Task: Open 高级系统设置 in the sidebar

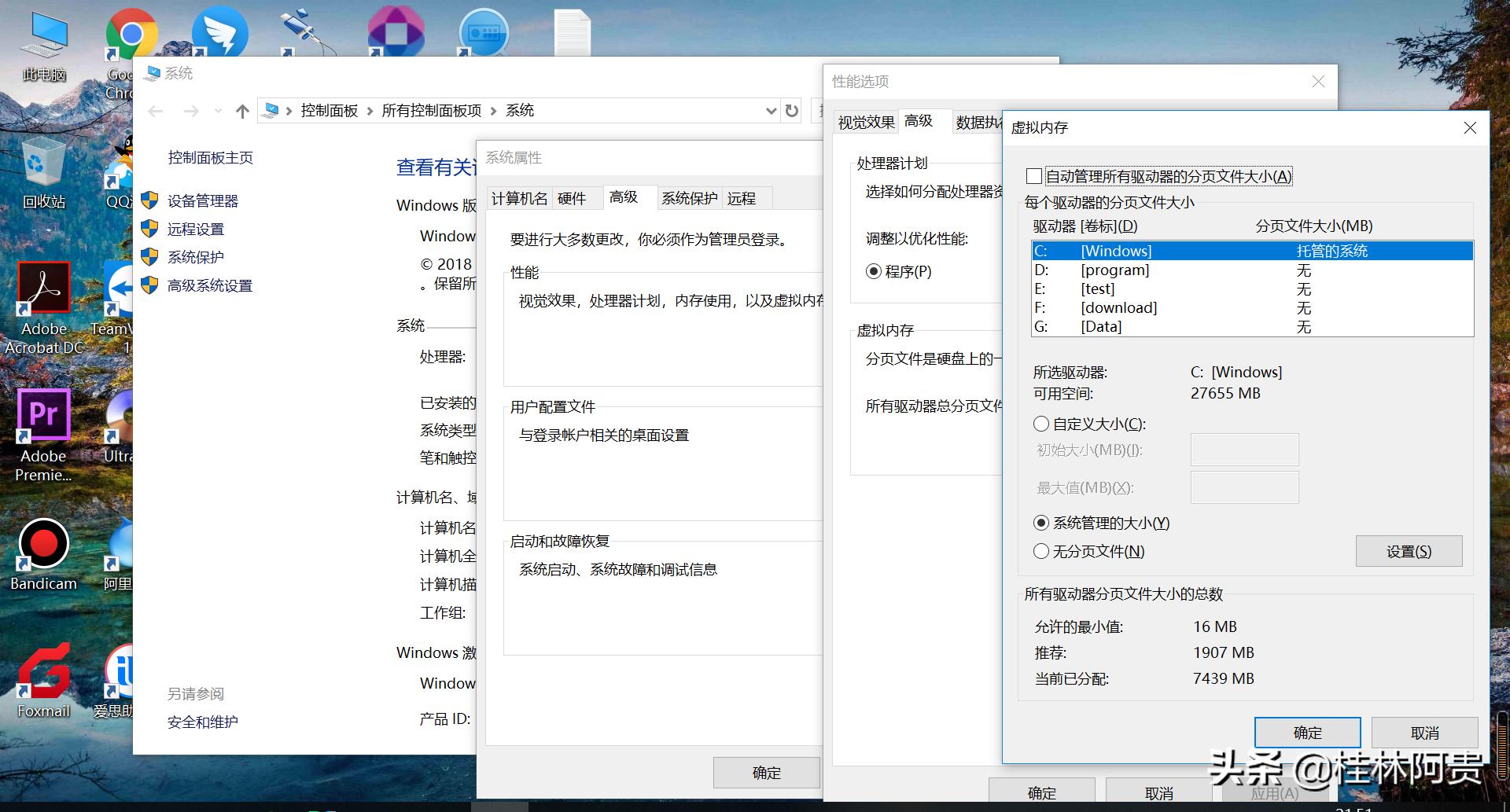Action: (209, 285)
